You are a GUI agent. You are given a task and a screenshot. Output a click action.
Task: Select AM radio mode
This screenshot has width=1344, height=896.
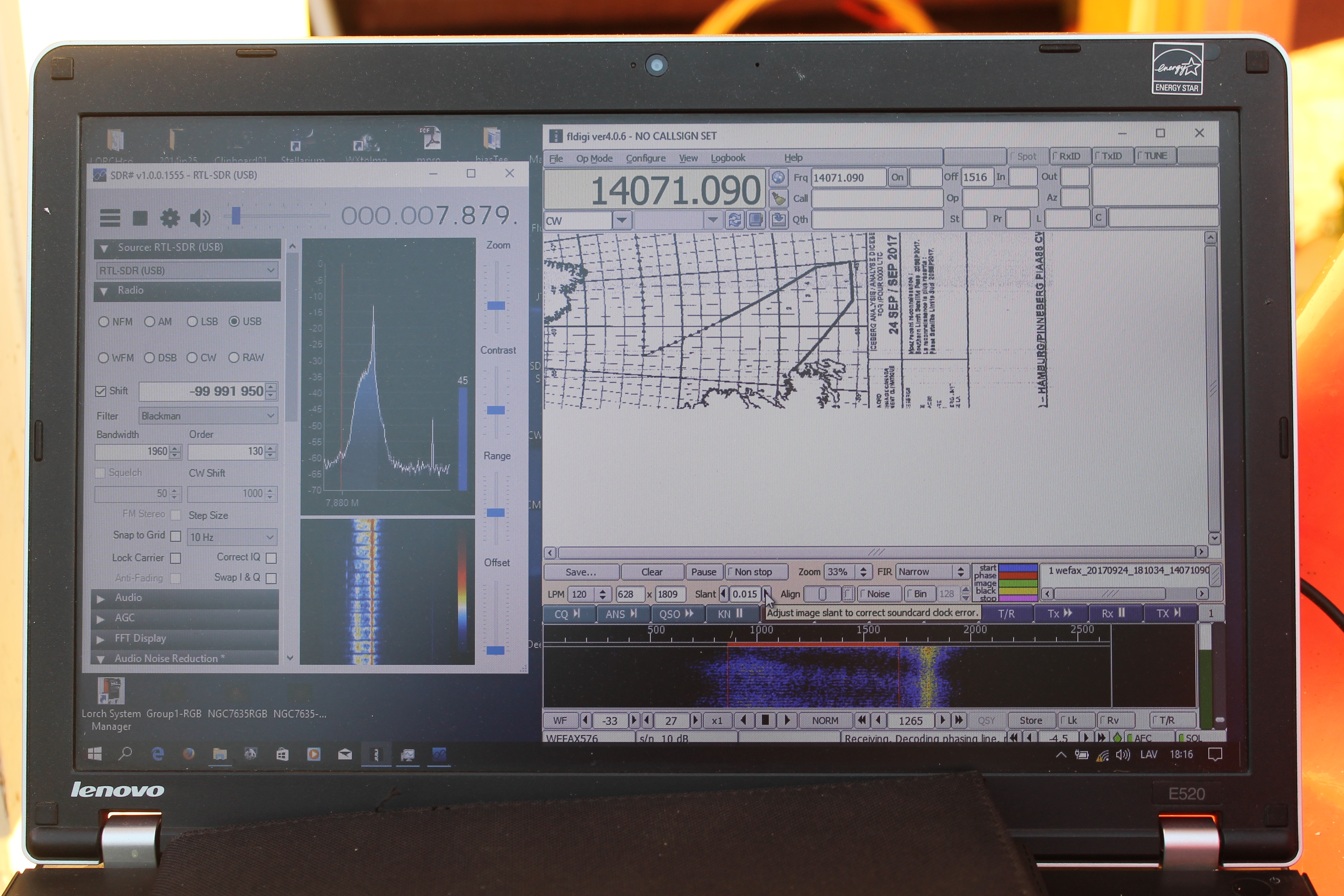click(158, 322)
